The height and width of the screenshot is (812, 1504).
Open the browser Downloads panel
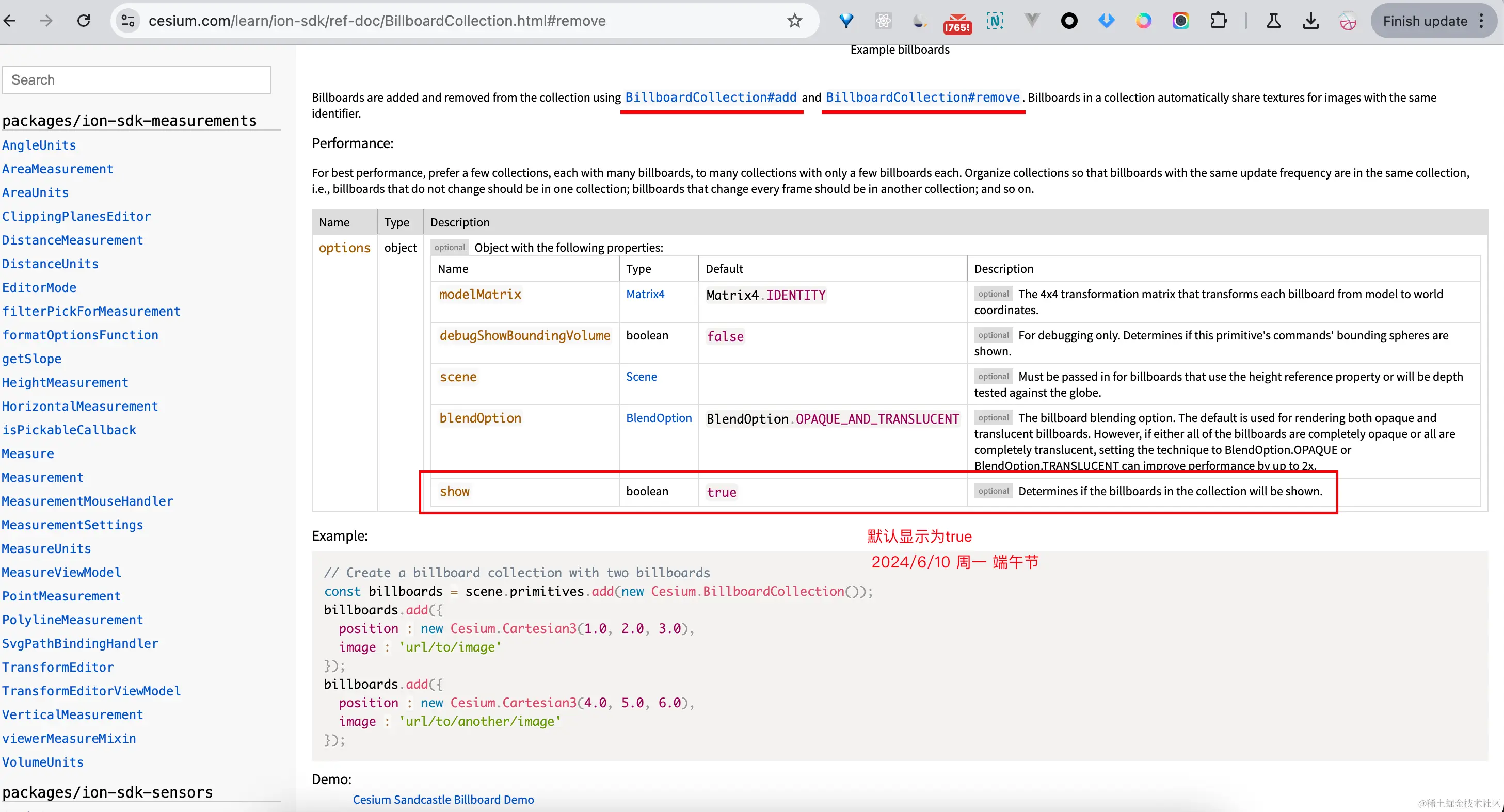[x=1311, y=21]
